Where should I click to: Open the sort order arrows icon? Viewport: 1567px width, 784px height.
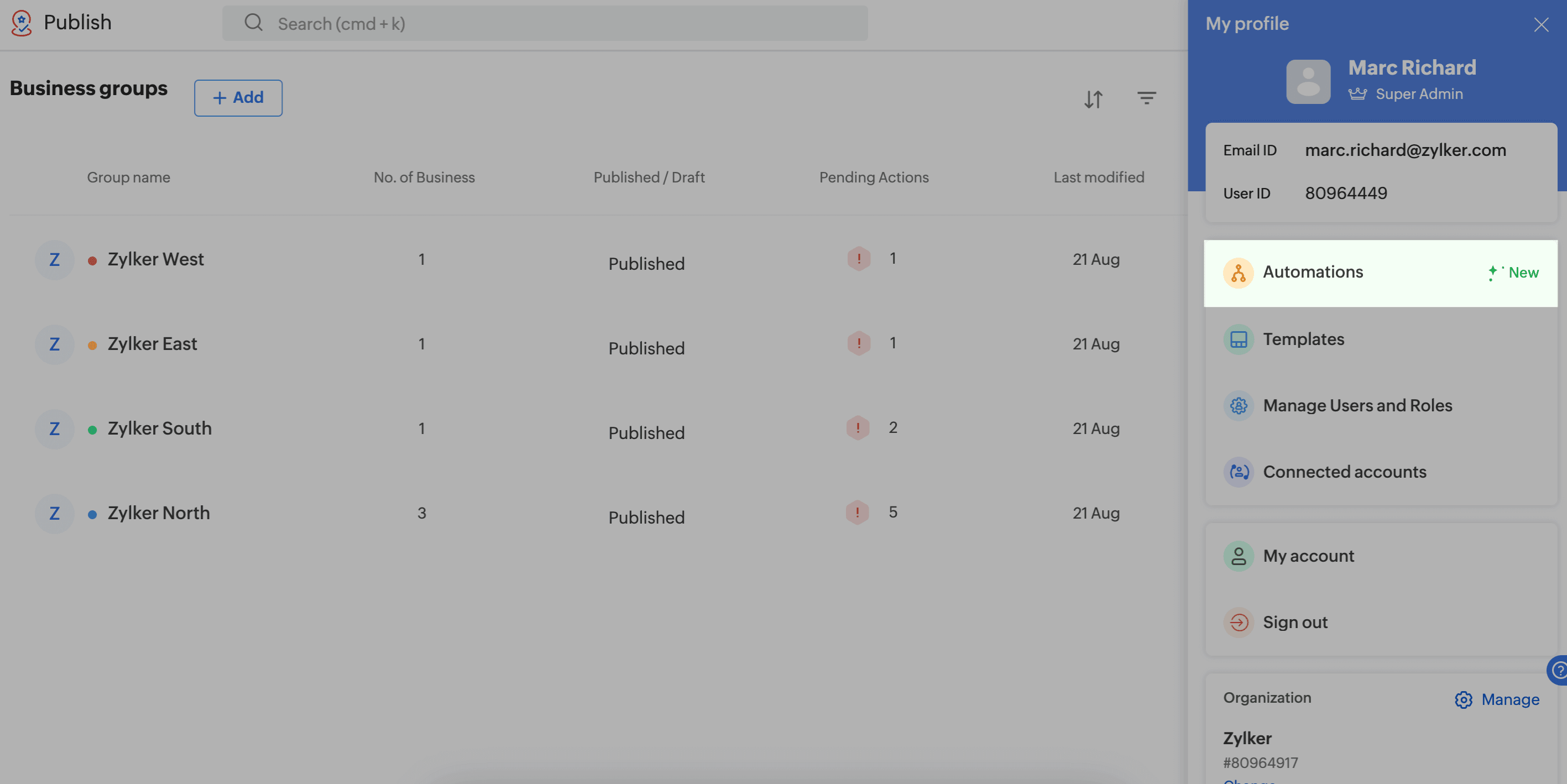[x=1093, y=98]
